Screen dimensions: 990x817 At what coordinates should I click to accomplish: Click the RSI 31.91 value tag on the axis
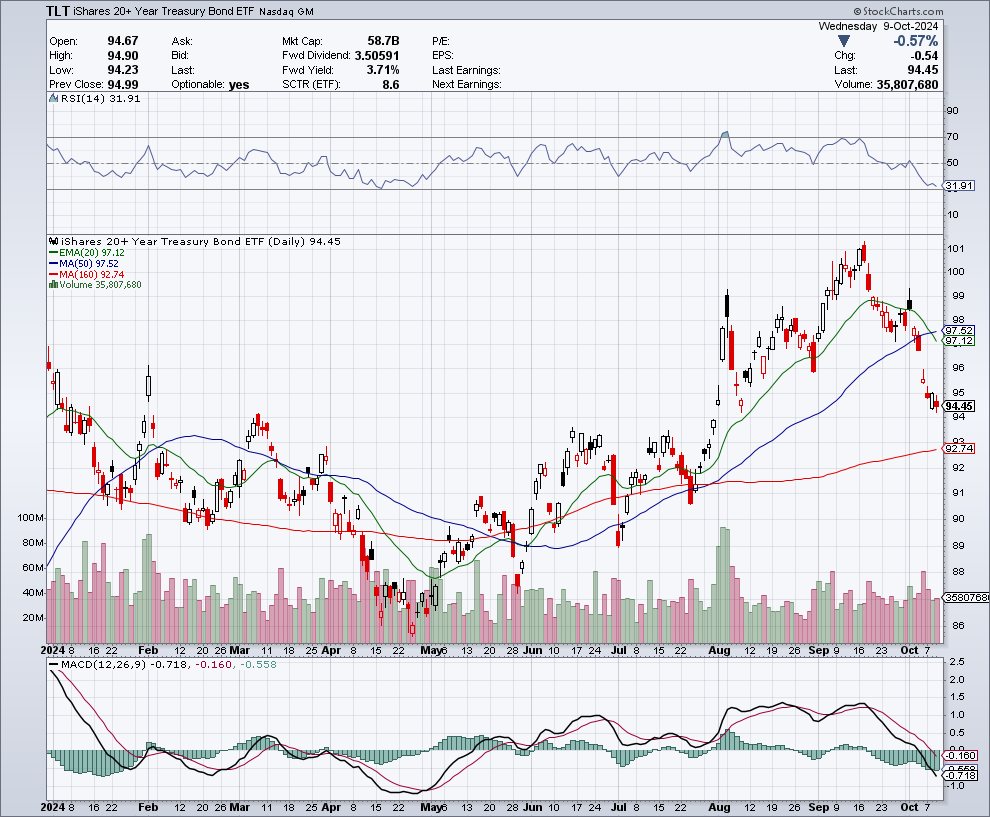point(959,186)
